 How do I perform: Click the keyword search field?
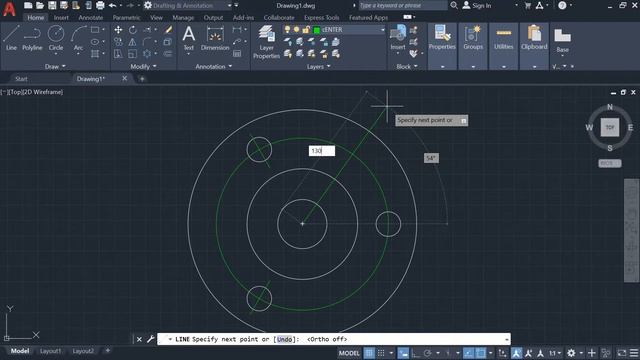[402, 6]
